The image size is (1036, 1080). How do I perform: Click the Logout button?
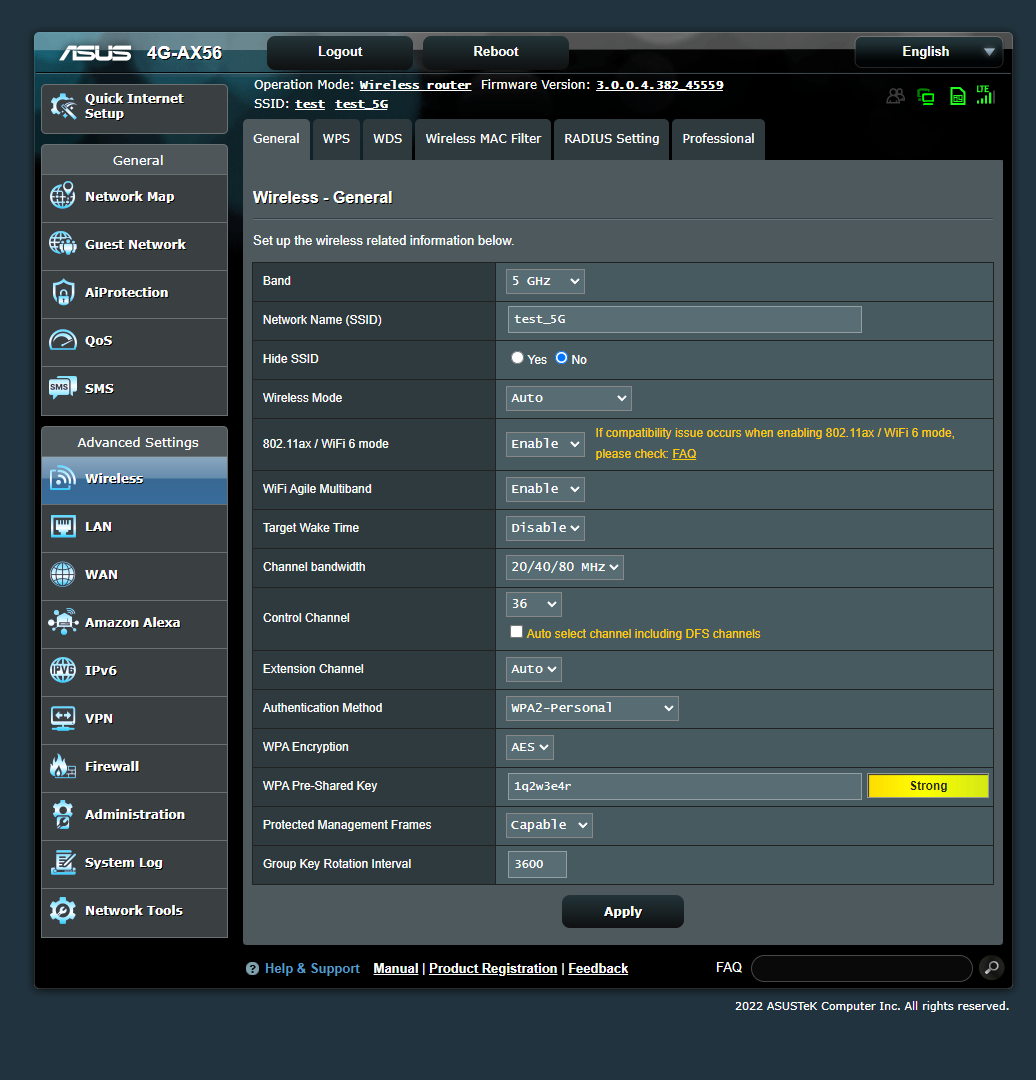click(x=340, y=52)
